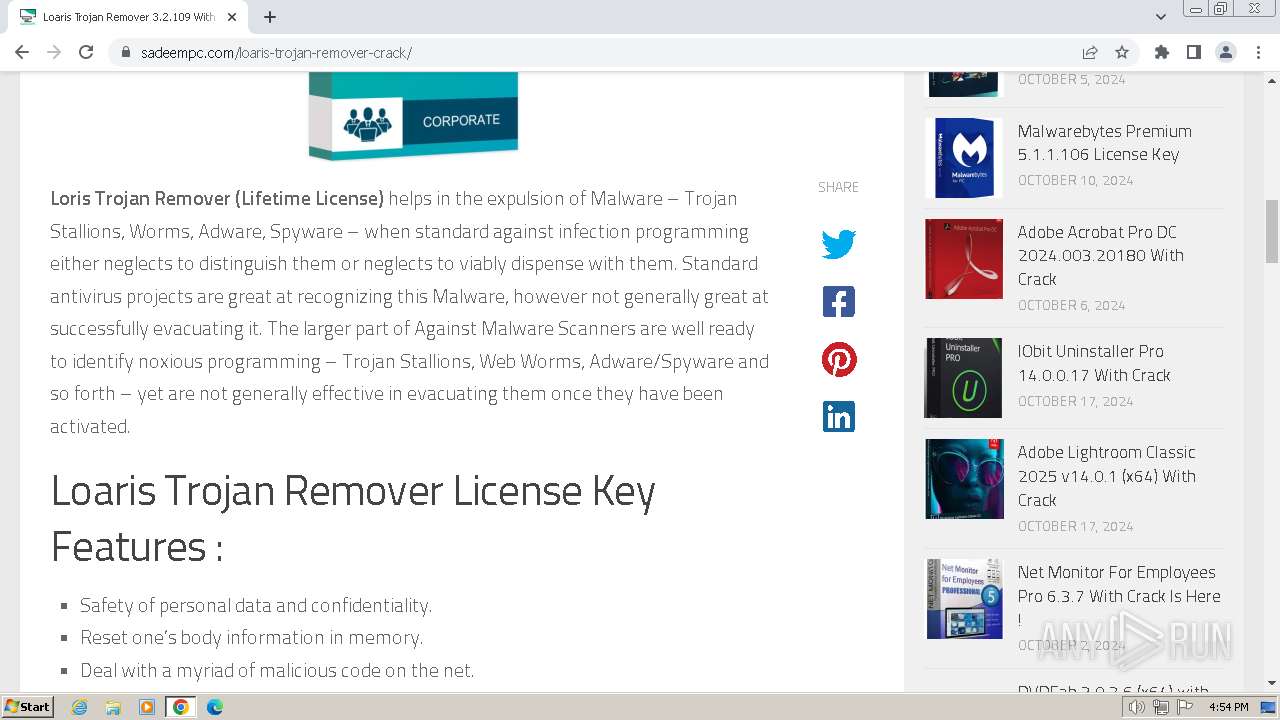The image size is (1280, 720).
Task: Open the Adobe Lightroom Classic 2025 post
Action: (x=1106, y=476)
